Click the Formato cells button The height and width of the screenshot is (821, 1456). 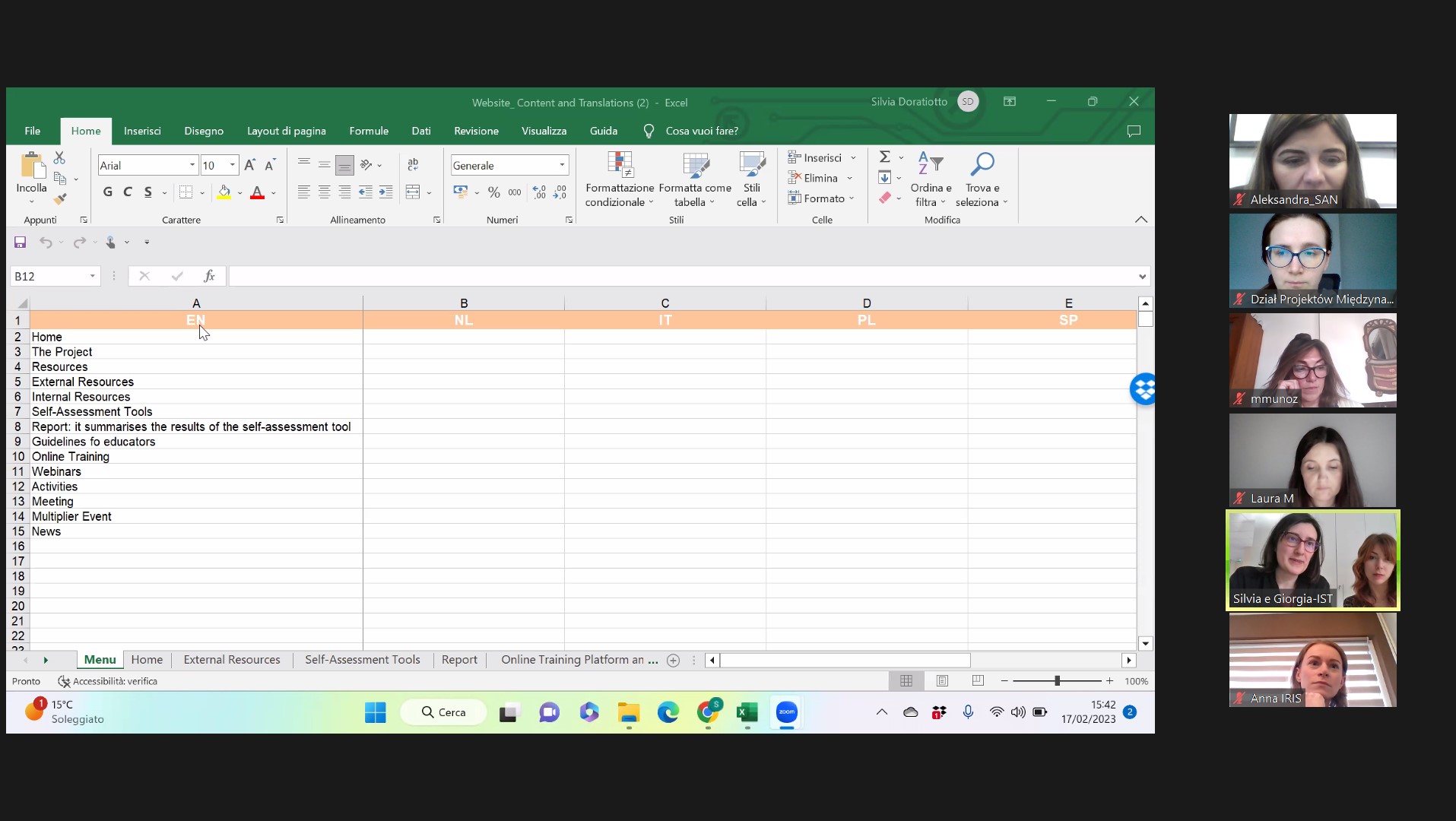[x=821, y=198]
